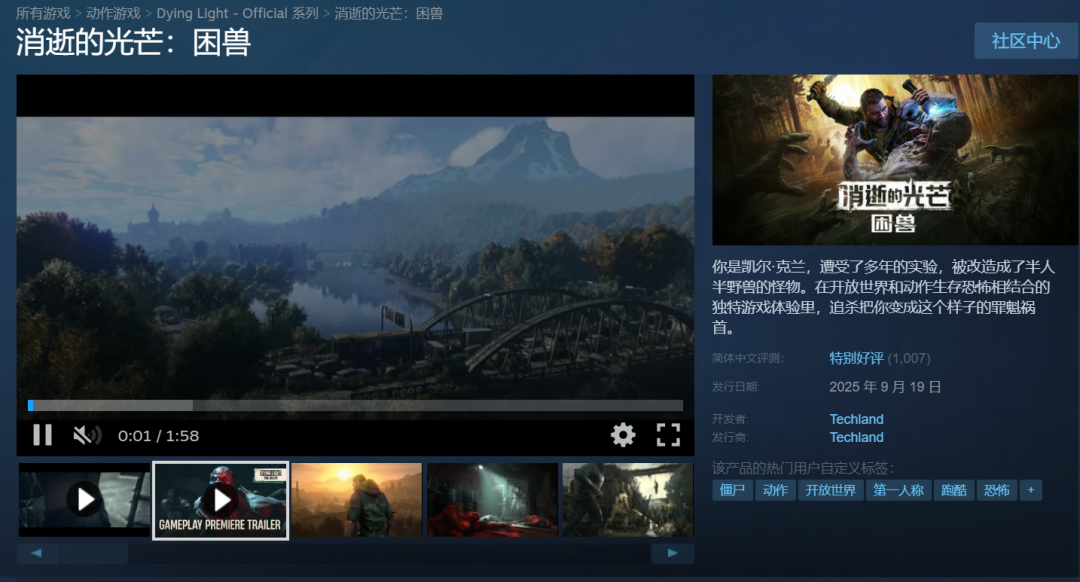
Task: Open developer Techland link
Action: pos(856,419)
